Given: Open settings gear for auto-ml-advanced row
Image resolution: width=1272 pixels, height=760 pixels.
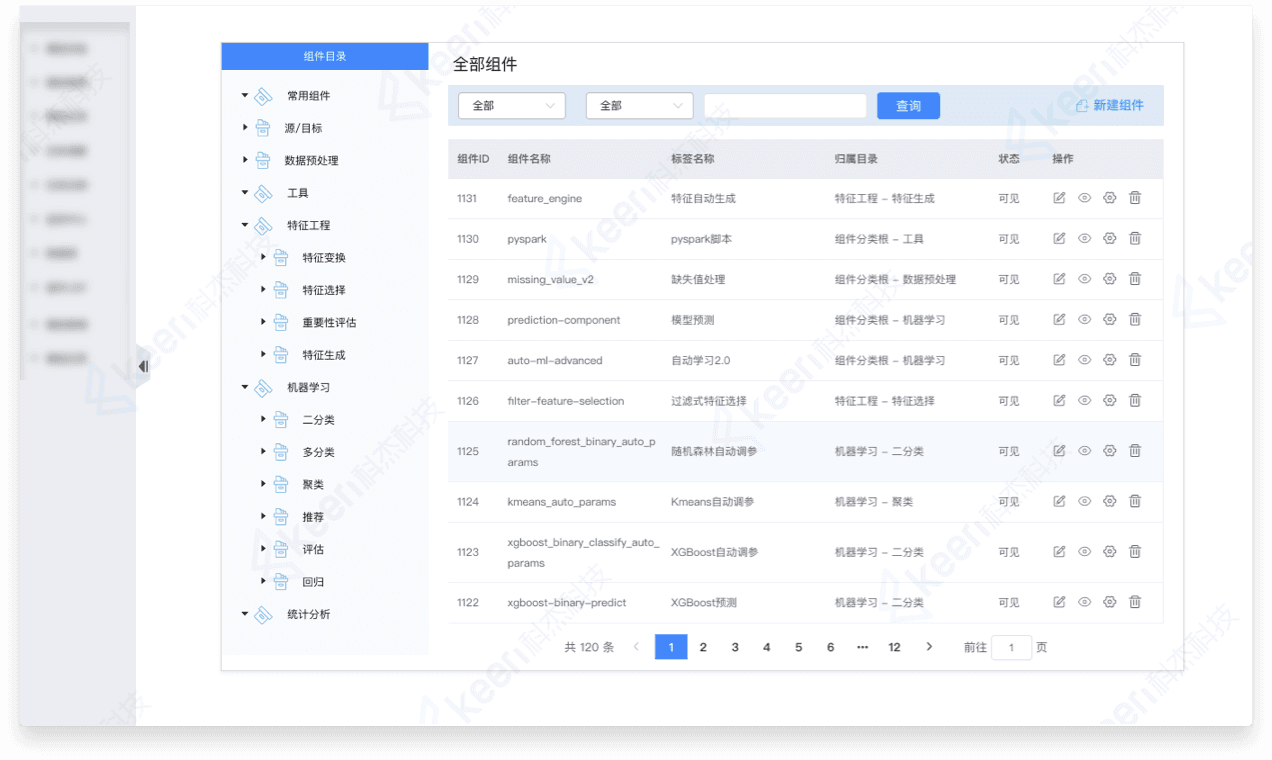Looking at the screenshot, I should tap(1109, 360).
